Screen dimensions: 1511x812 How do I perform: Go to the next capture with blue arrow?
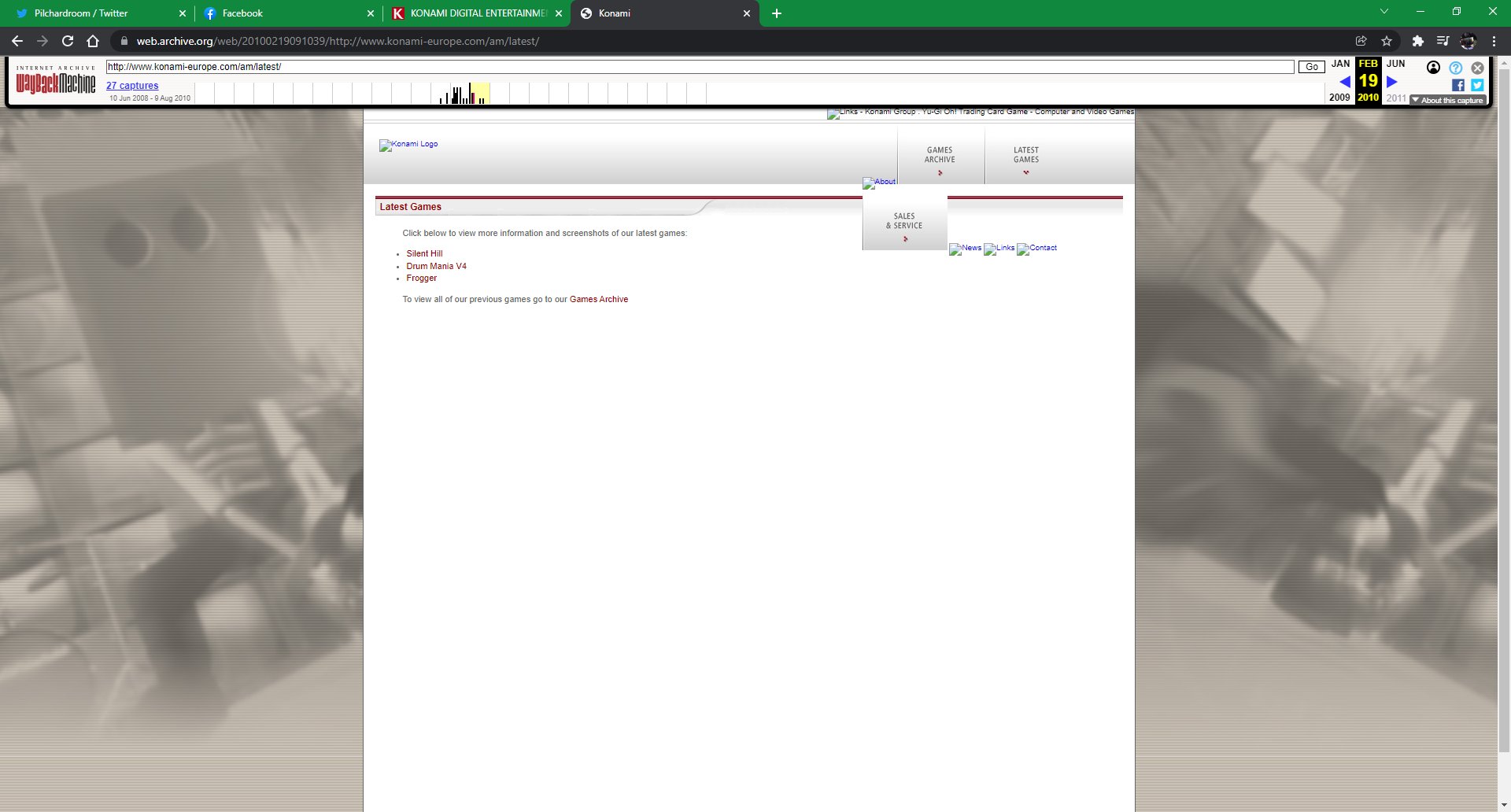pyautogui.click(x=1392, y=81)
